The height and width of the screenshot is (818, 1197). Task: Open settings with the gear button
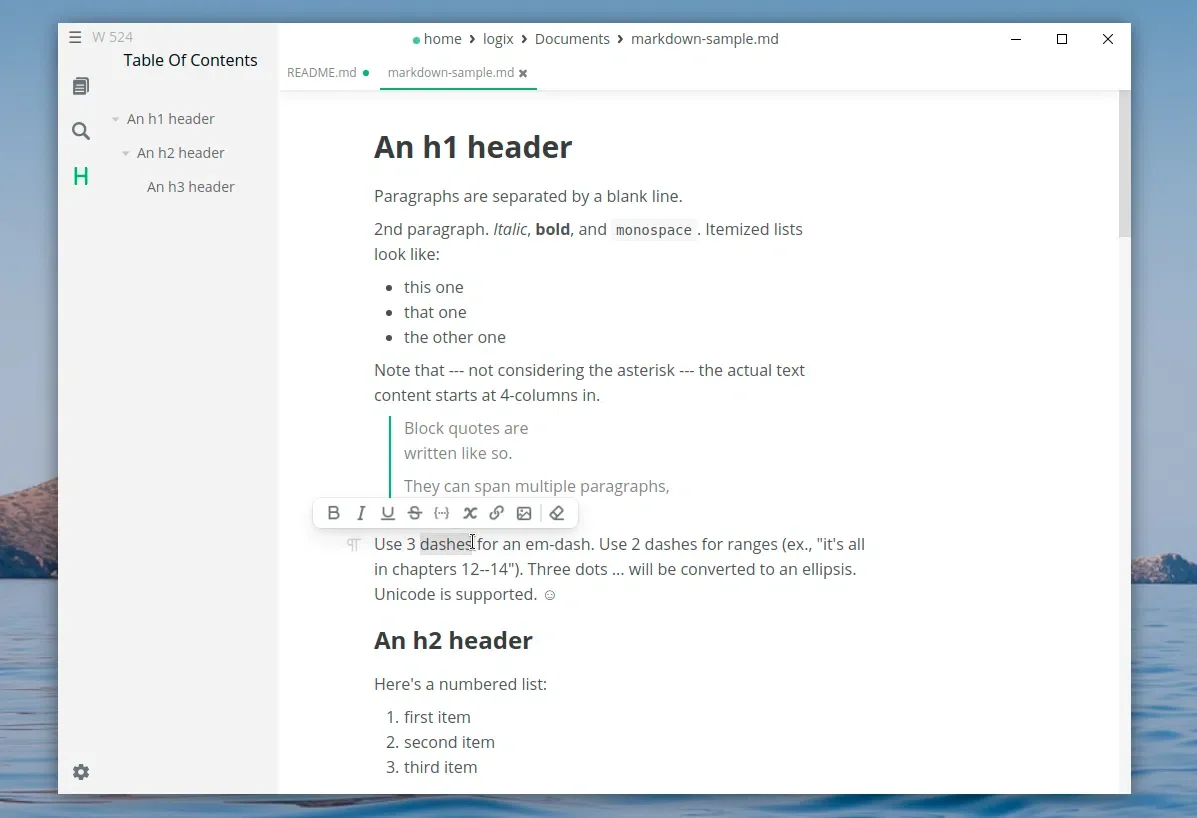point(80,771)
